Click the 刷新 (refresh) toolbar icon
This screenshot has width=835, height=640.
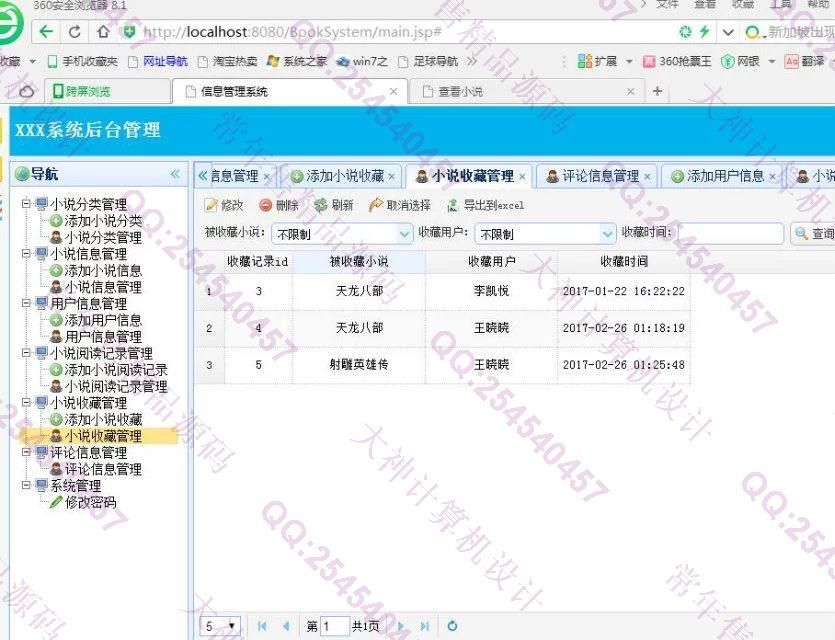point(320,205)
